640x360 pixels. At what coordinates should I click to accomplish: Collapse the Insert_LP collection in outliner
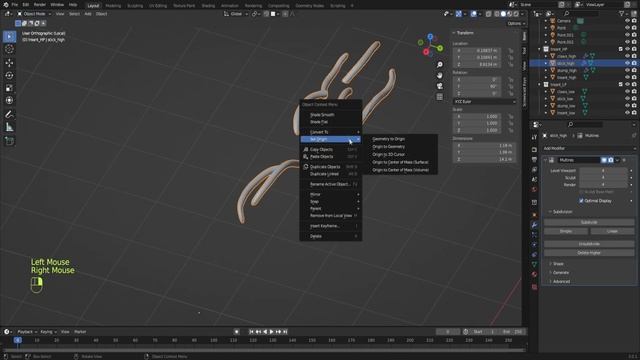point(540,84)
